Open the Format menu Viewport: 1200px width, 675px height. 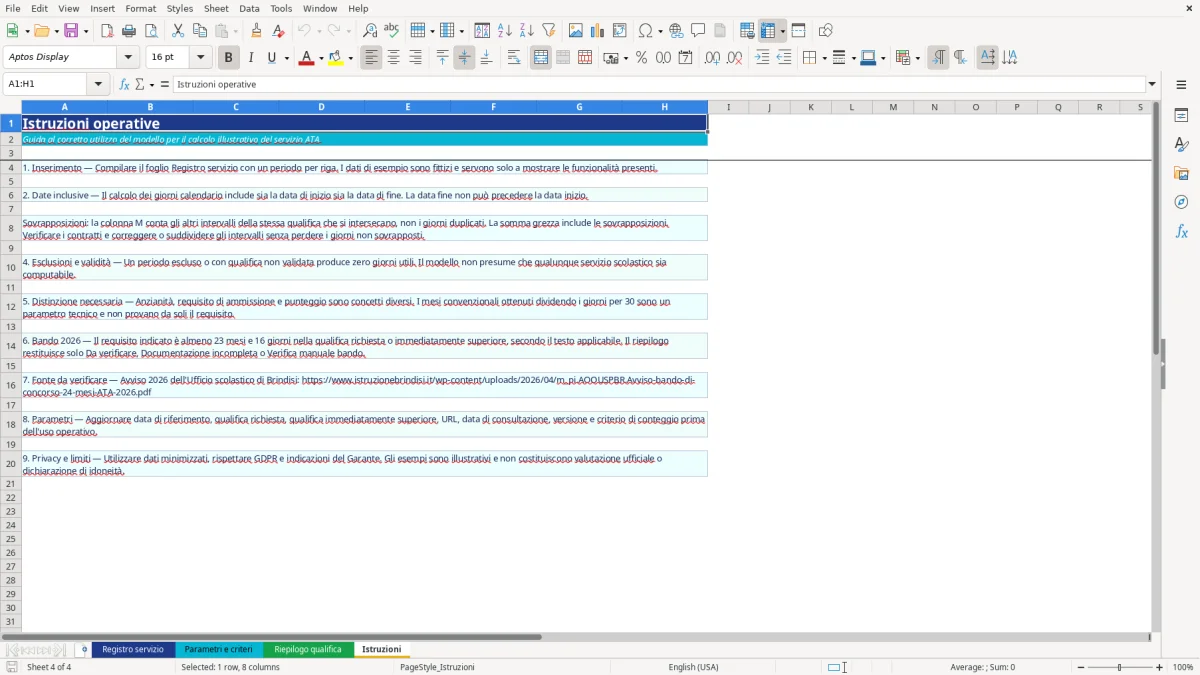[x=140, y=8]
